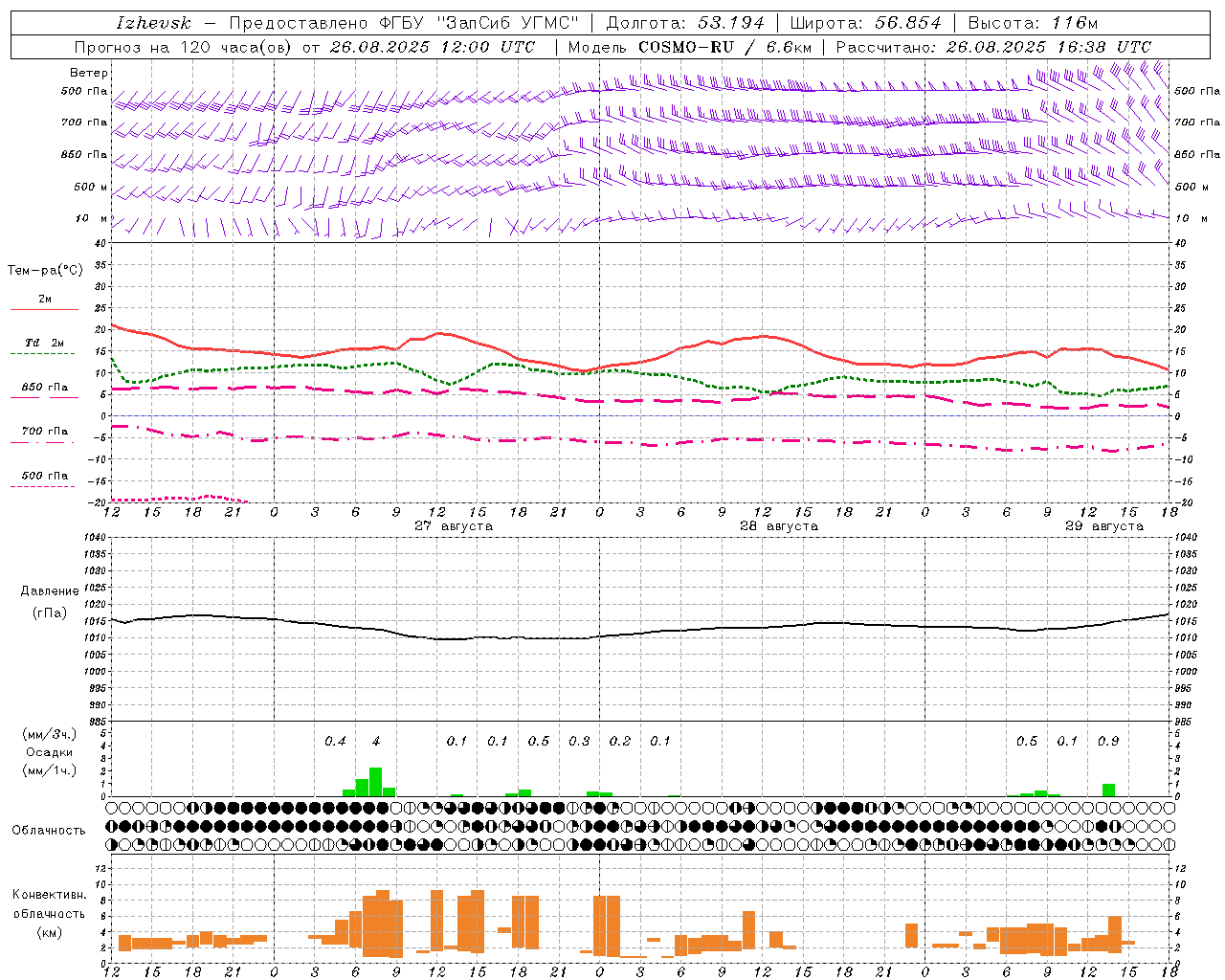
Task: Click the '4' three-hour precipitation value
Action: pos(376,742)
